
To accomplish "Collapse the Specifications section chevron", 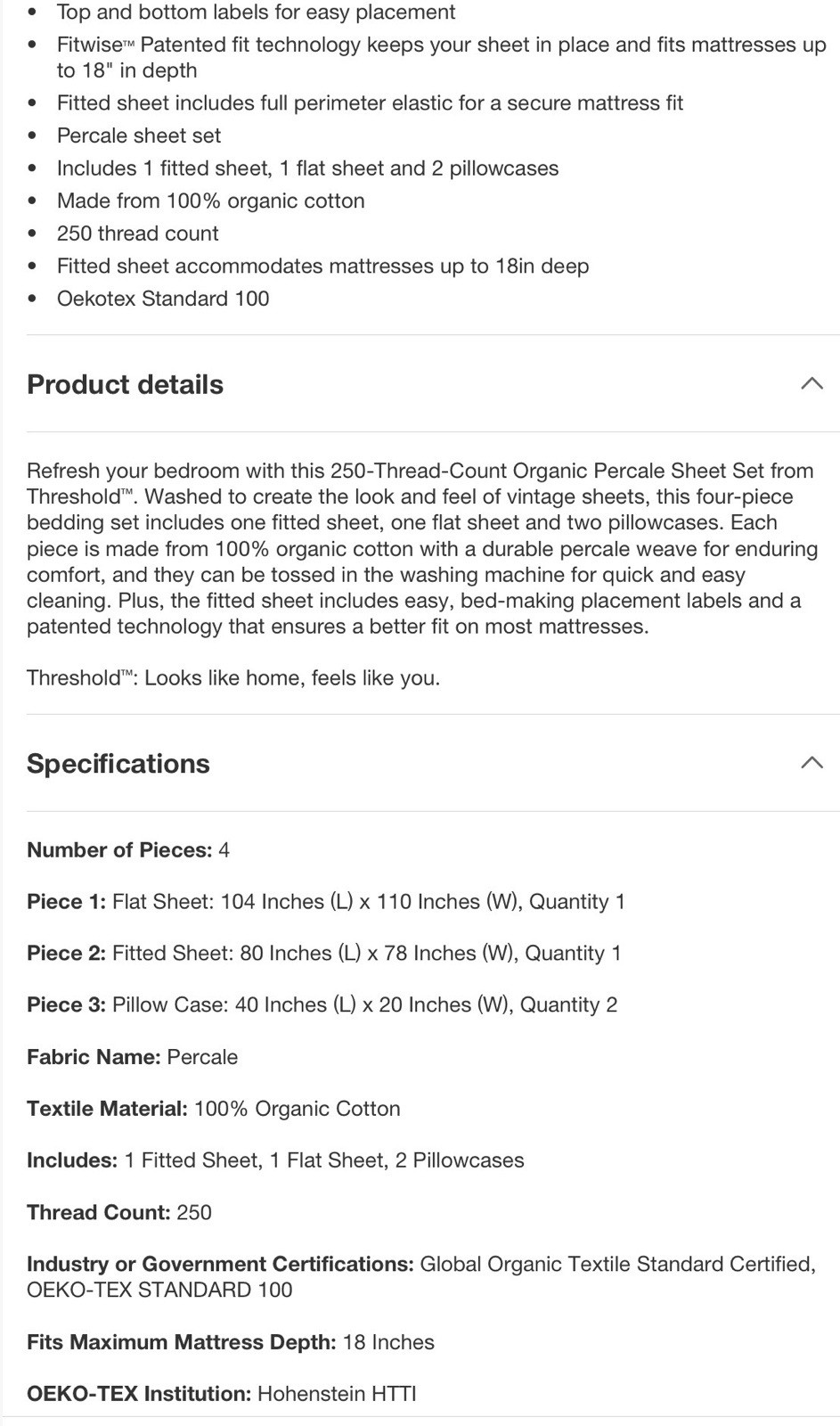I will tap(811, 763).
